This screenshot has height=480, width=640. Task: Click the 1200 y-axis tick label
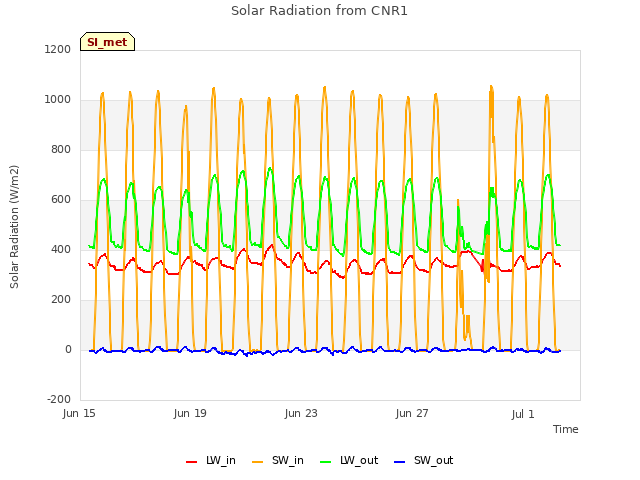point(58,49)
